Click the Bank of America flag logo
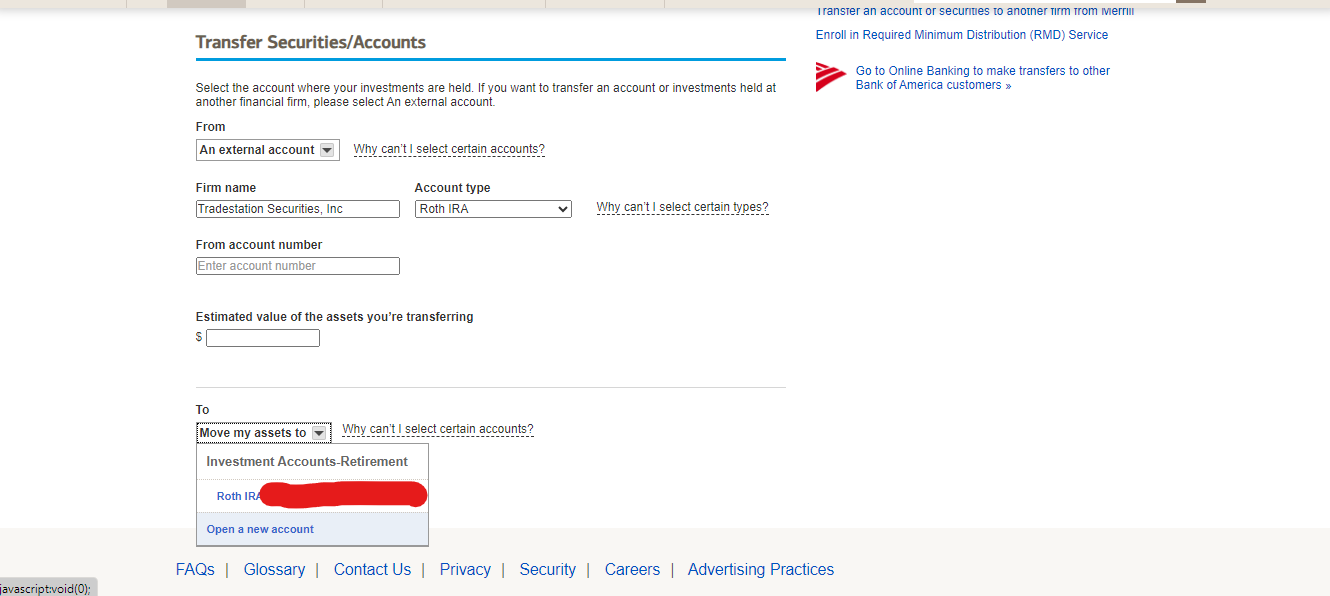1330x596 pixels. pyautogui.click(x=831, y=77)
